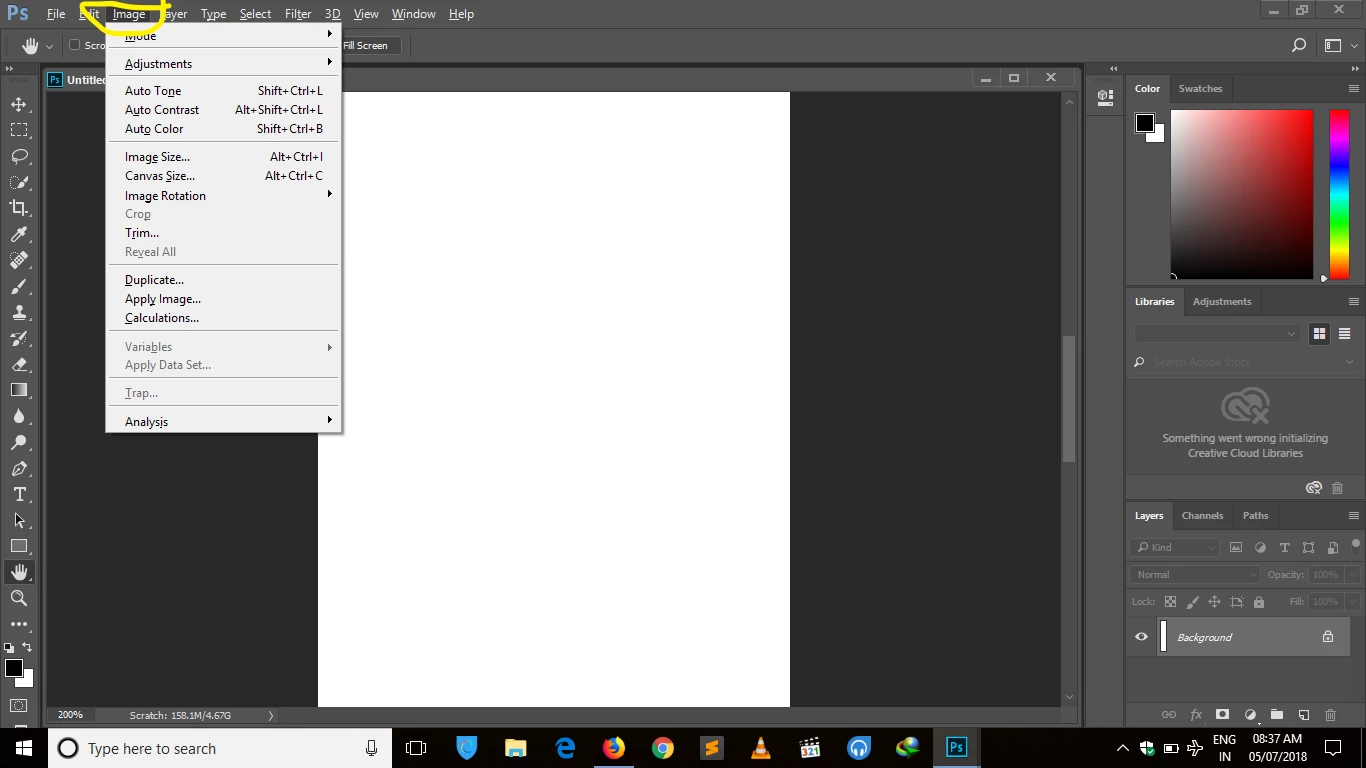Image resolution: width=1366 pixels, height=768 pixels.
Task: Open the Normal blend mode dropdown
Action: coord(1196,574)
